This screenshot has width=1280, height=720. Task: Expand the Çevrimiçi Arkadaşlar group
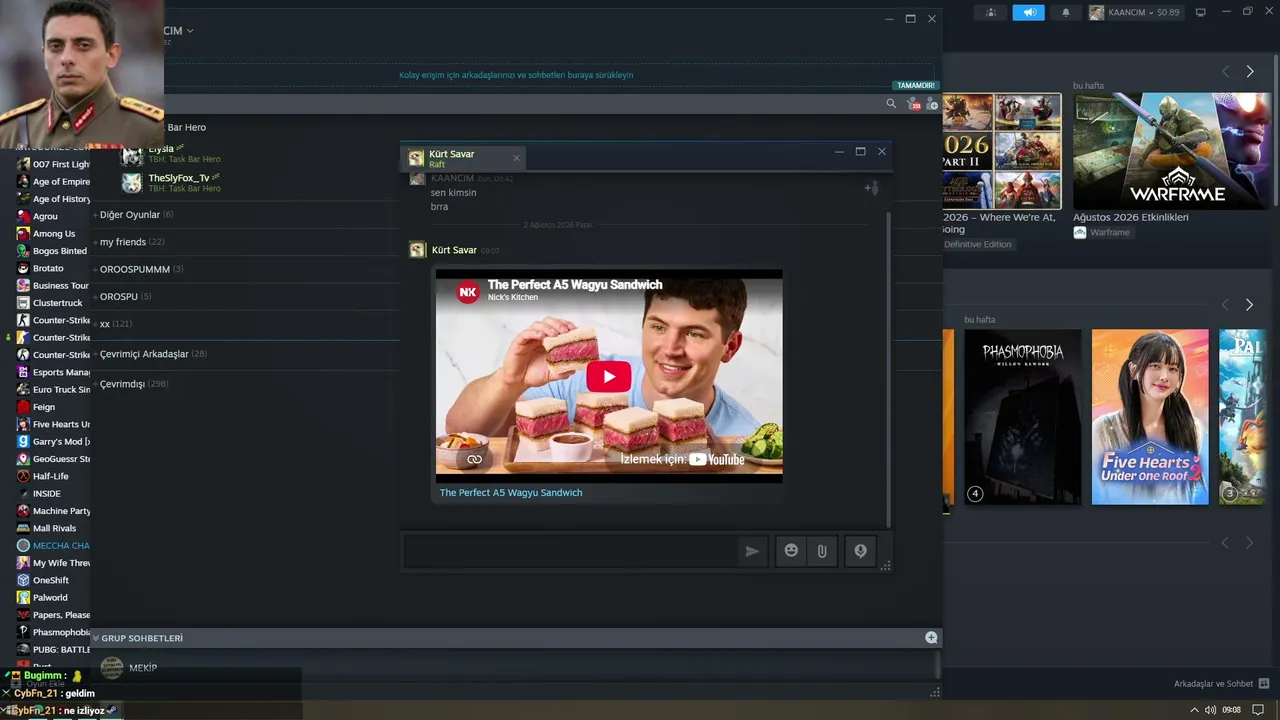pos(150,354)
